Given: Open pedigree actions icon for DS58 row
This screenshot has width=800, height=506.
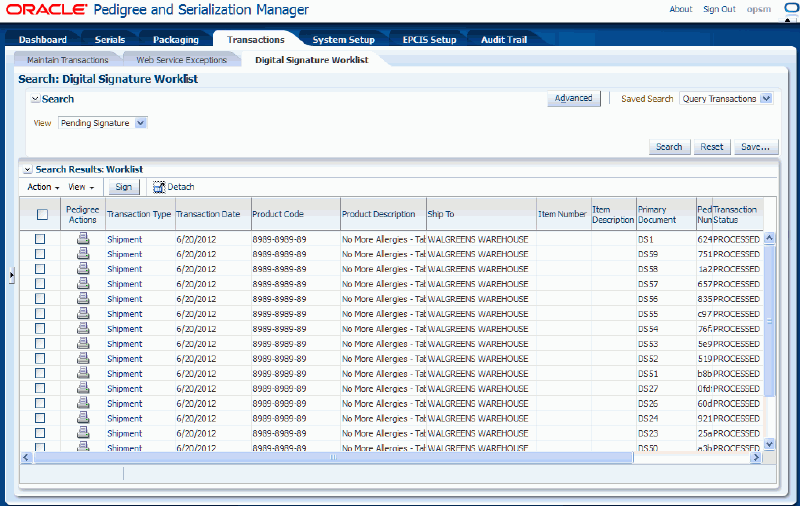Looking at the screenshot, I should [83, 268].
